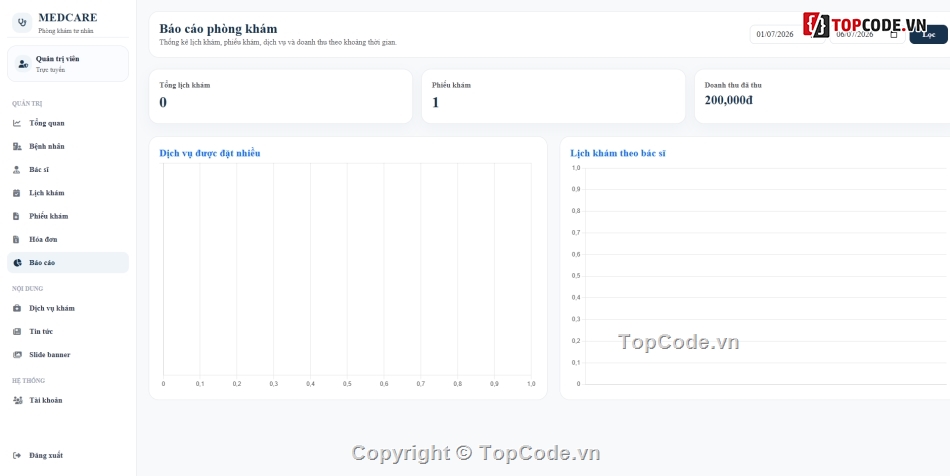Click the end date calendar picker icon
Screen dimensions: 950x476
894,35
